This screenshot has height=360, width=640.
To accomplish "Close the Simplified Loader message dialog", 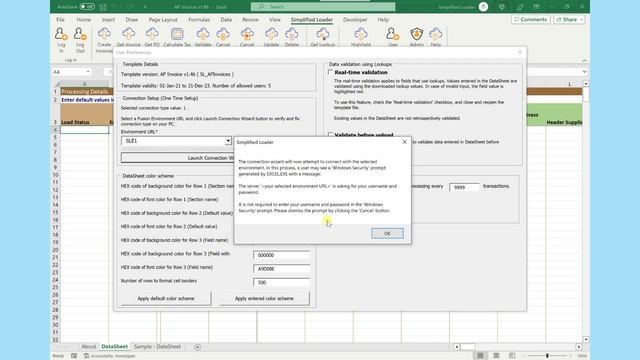I will point(404,142).
